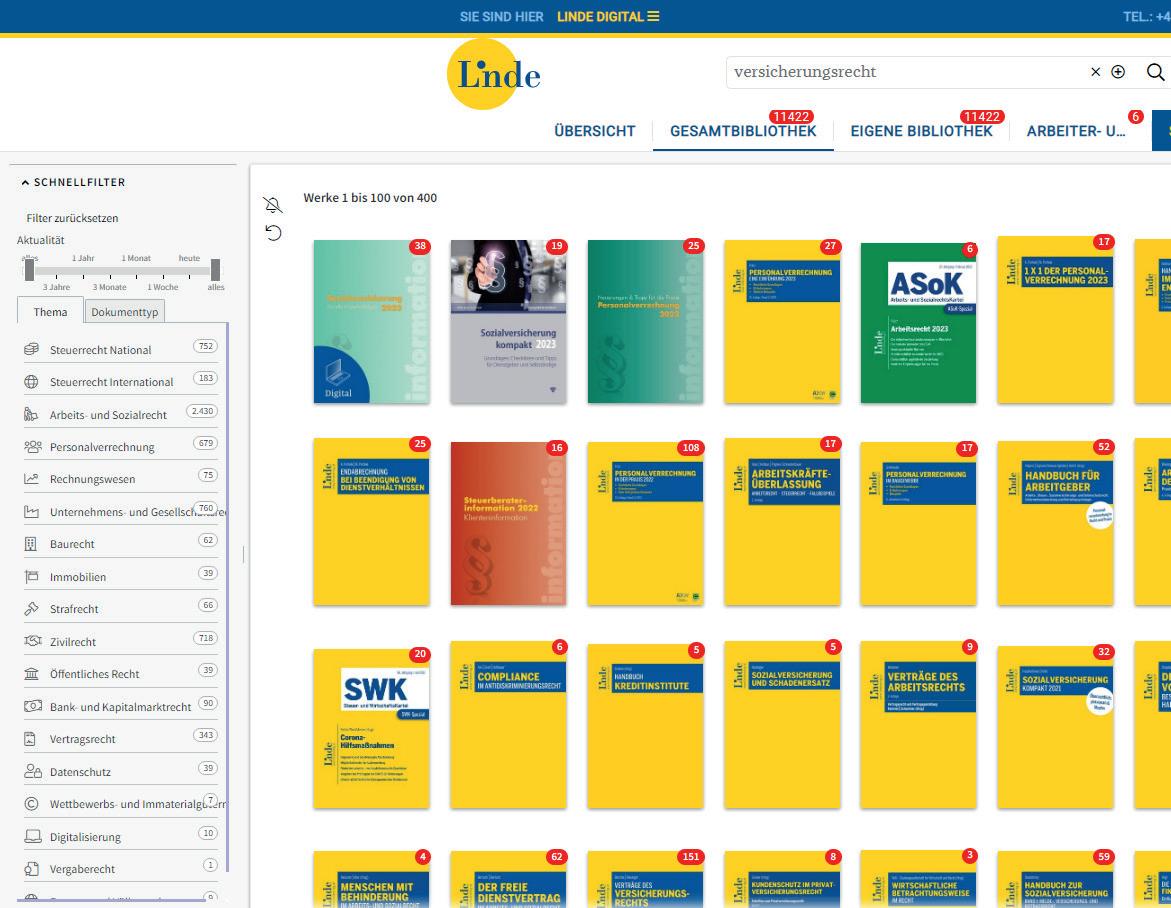Run the search with the magnifier icon

pyautogui.click(x=1155, y=72)
